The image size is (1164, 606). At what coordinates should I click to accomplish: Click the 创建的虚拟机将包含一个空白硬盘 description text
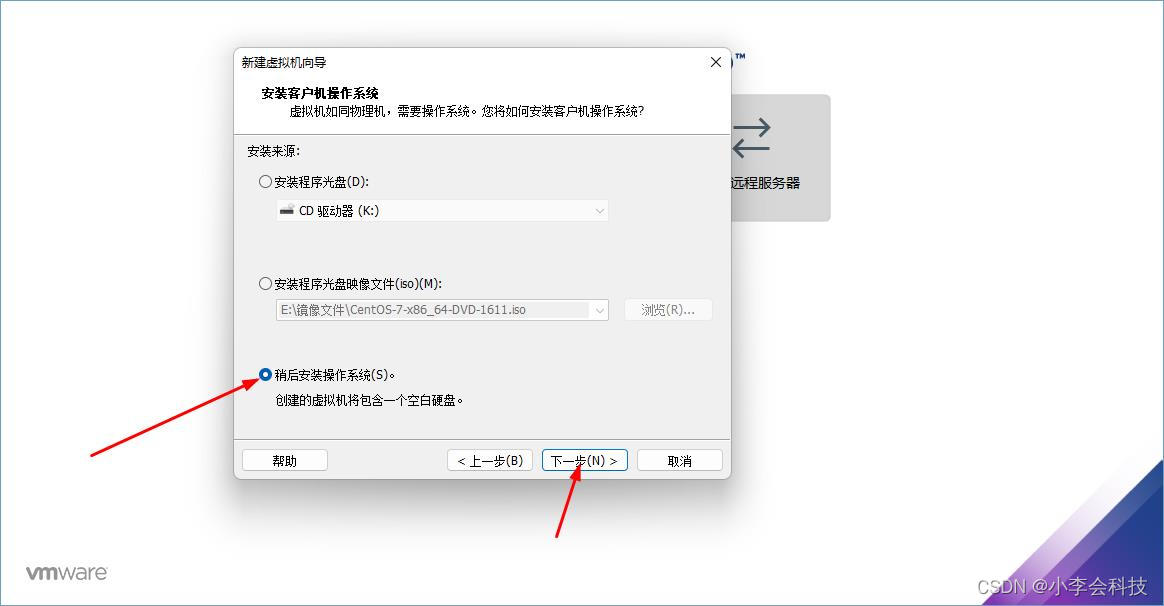pos(370,400)
